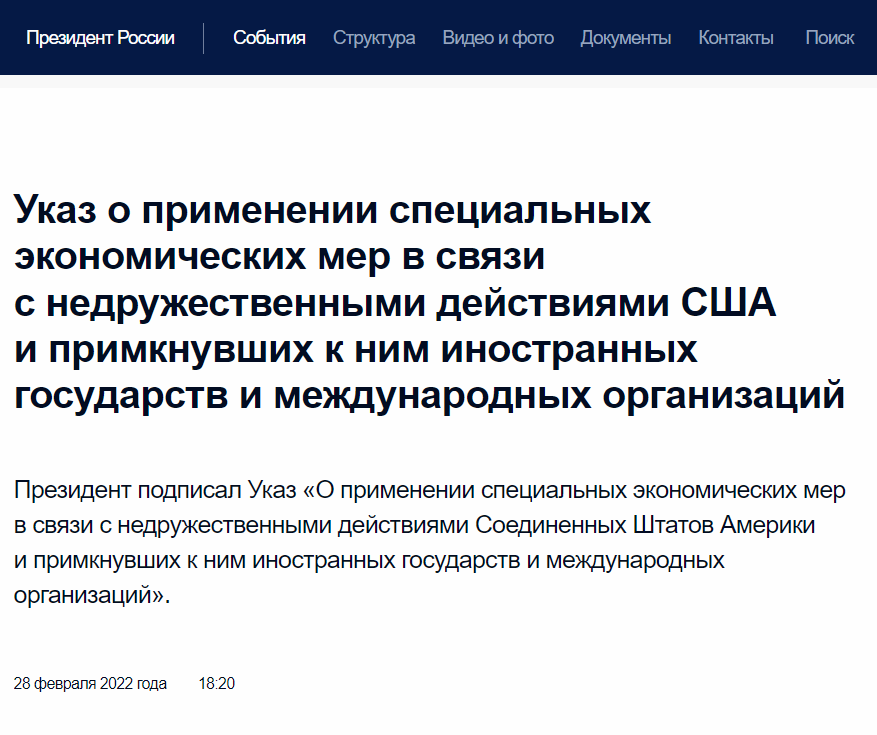This screenshot has width=877, height=735.
Task: Click the summary's final word 'организаций»'
Action: coord(92,594)
